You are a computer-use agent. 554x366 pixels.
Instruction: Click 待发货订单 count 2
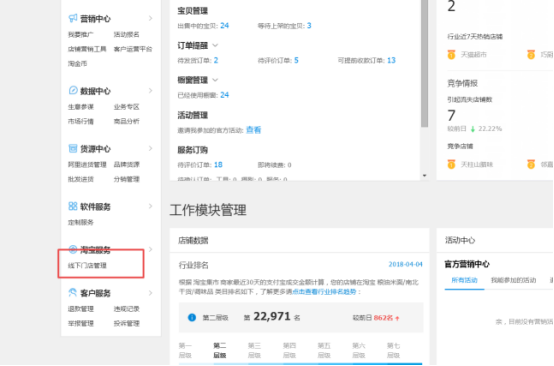click(x=216, y=60)
